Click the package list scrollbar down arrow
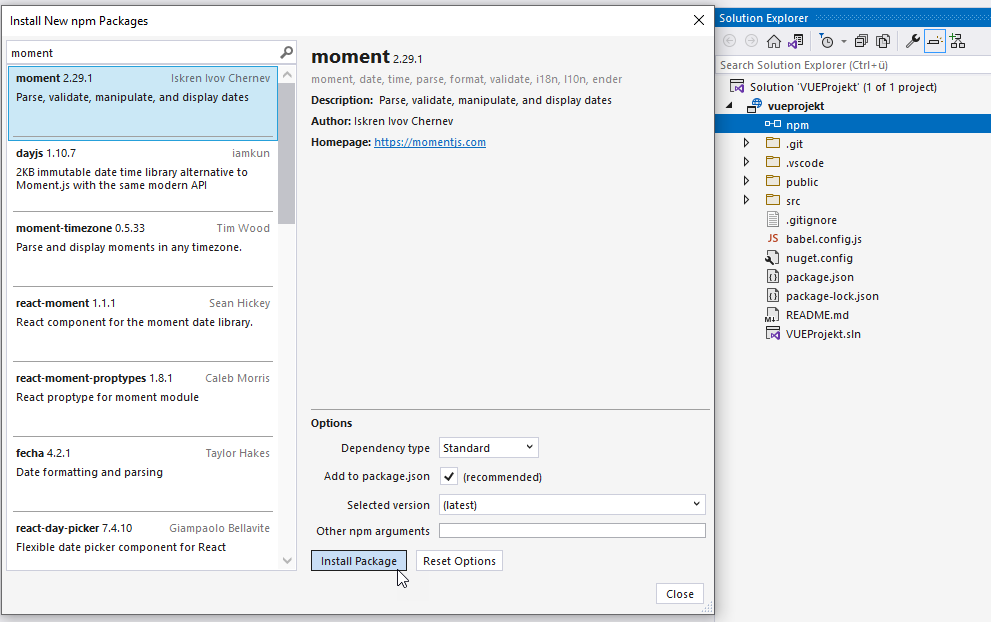 coord(288,562)
